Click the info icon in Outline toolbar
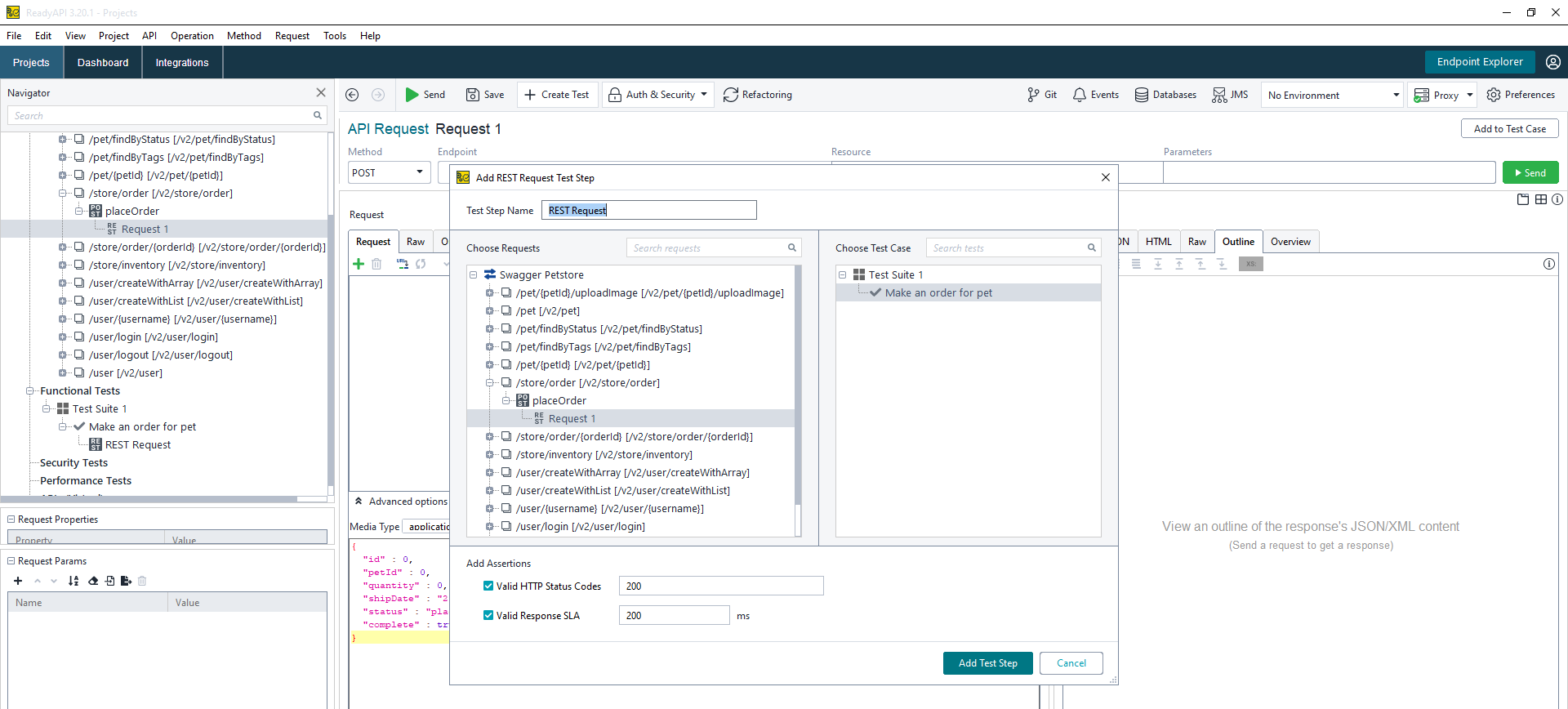The height and width of the screenshot is (709, 1568). (1549, 264)
